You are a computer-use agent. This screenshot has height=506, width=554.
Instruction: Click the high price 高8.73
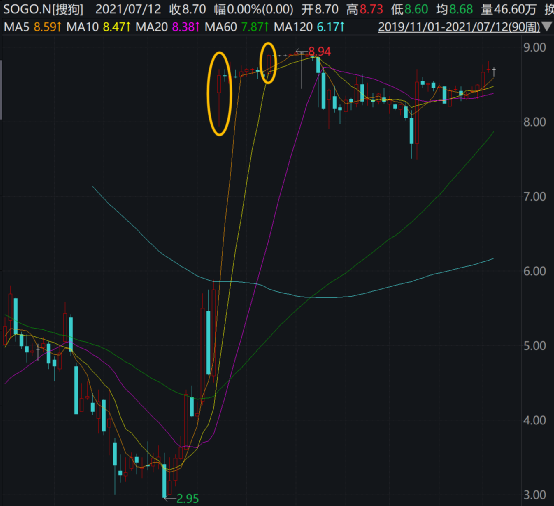[x=365, y=9]
